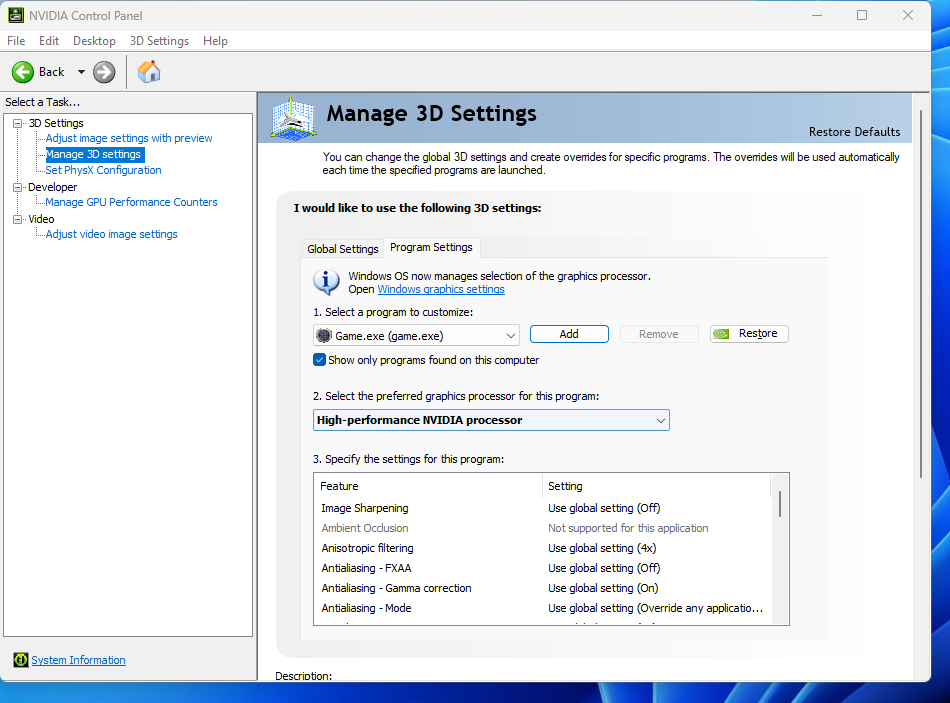Click the Restore button with NVIDIA logo
This screenshot has width=950, height=703.
point(749,334)
